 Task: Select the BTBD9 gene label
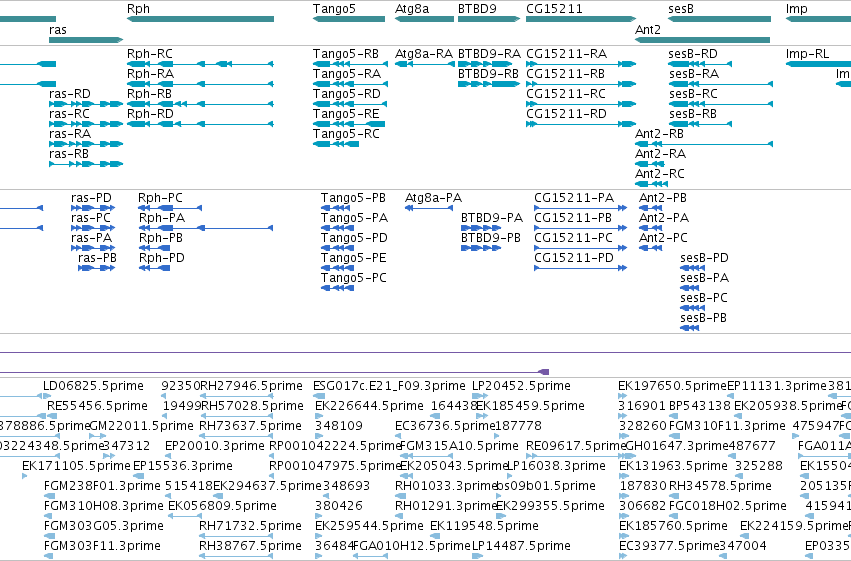pos(477,9)
